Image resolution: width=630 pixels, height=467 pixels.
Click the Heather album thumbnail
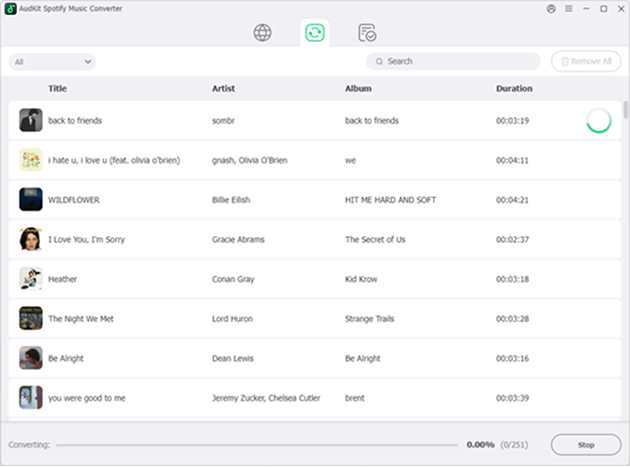coord(31,279)
